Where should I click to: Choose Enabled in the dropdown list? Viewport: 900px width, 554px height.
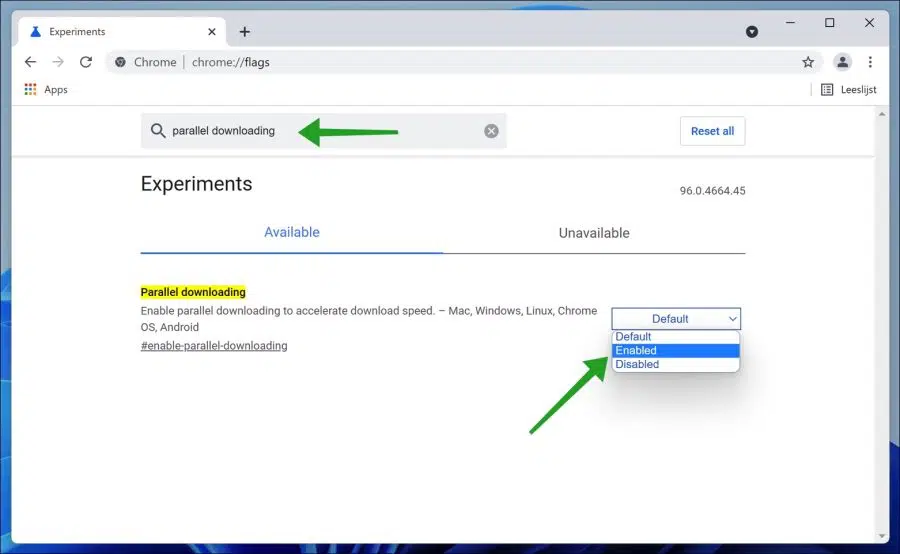pos(676,350)
